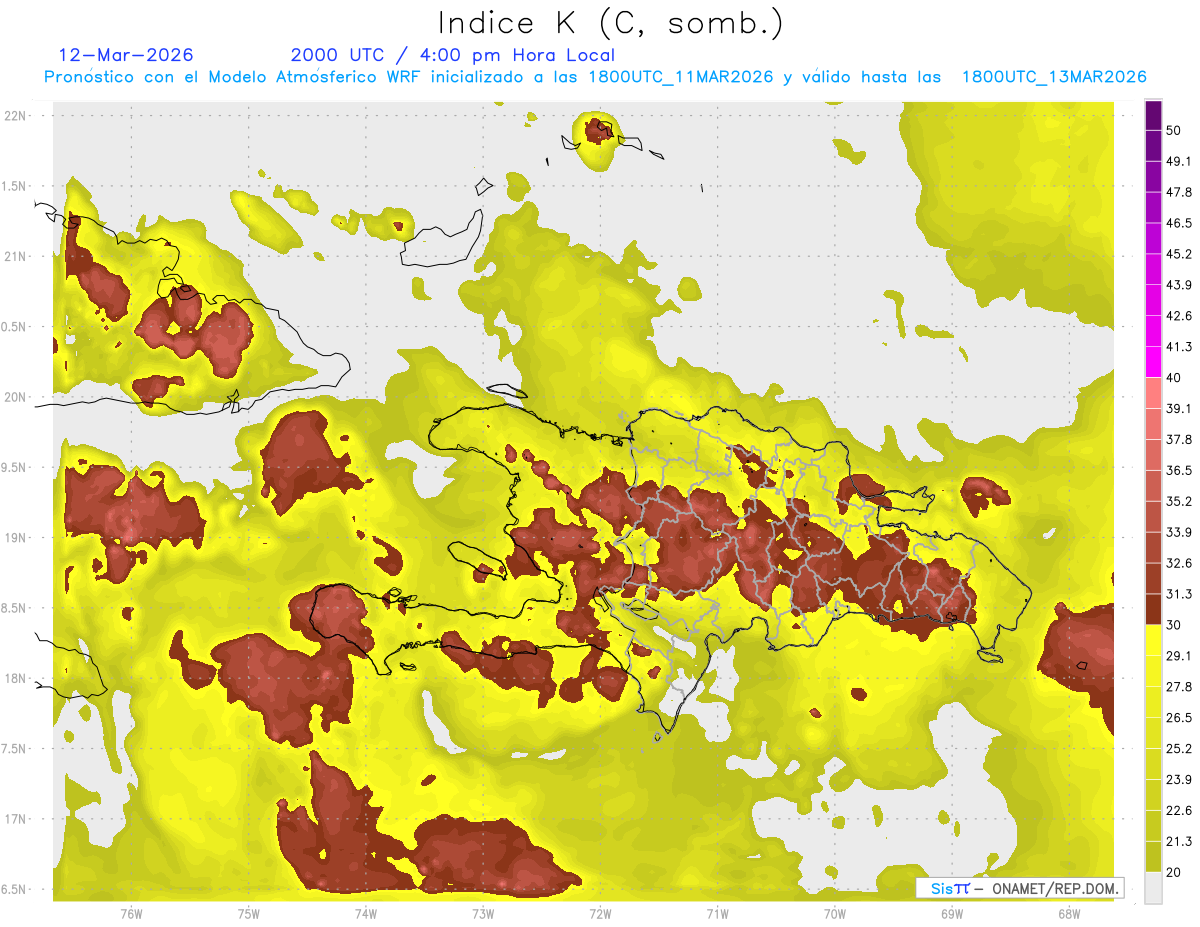Image resolution: width=1200 pixels, height=927 pixels.
Task: Click the '21.3' colorbar value
Action: tap(1180, 841)
